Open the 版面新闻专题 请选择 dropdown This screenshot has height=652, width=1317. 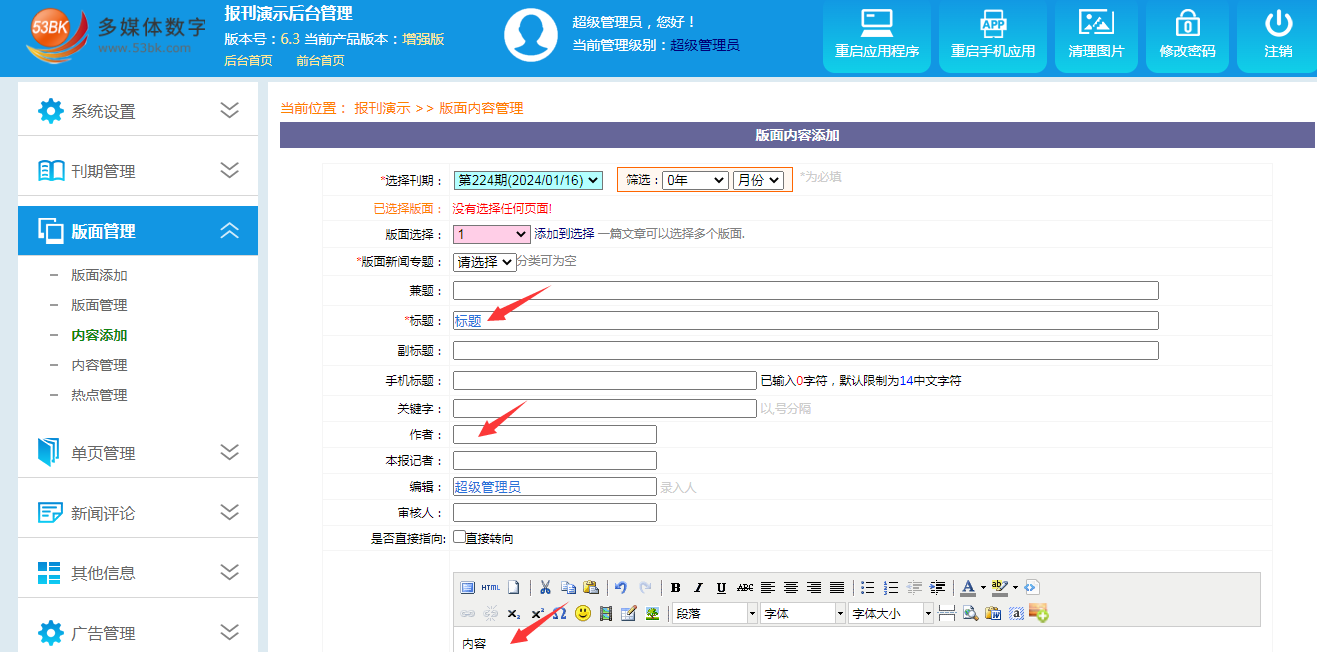(484, 262)
